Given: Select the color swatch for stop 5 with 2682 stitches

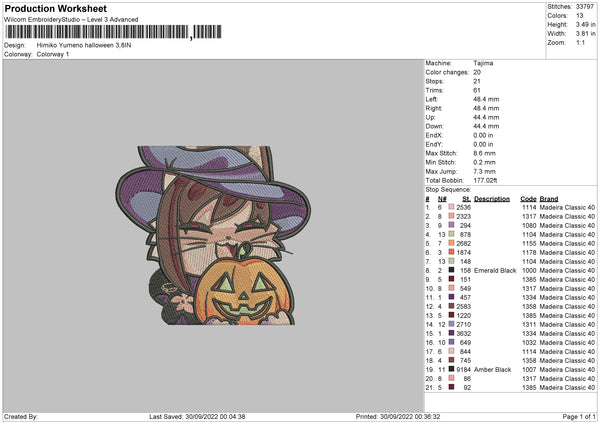Looking at the screenshot, I should (x=452, y=243).
